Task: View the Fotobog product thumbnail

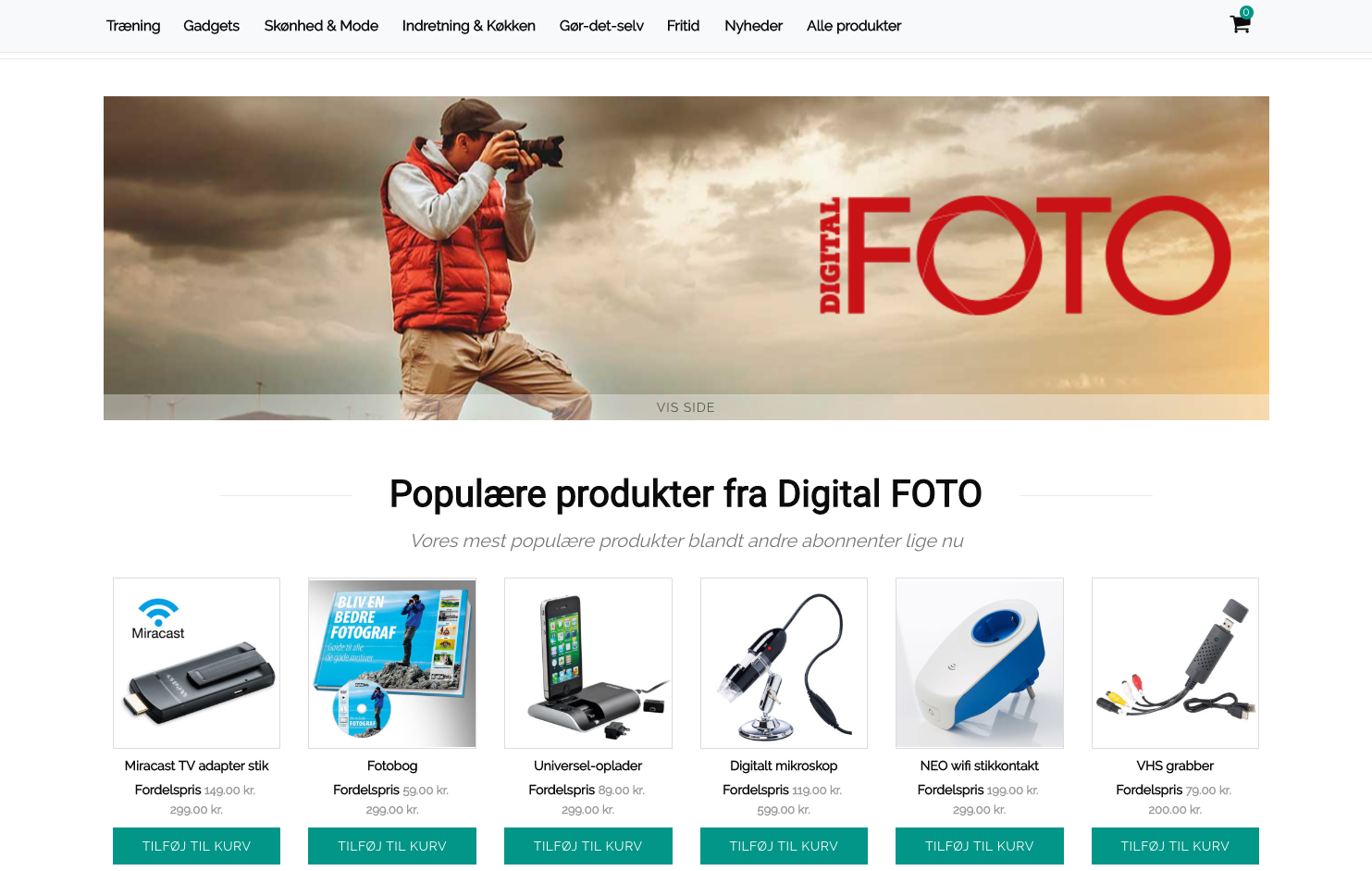Action: tap(392, 663)
